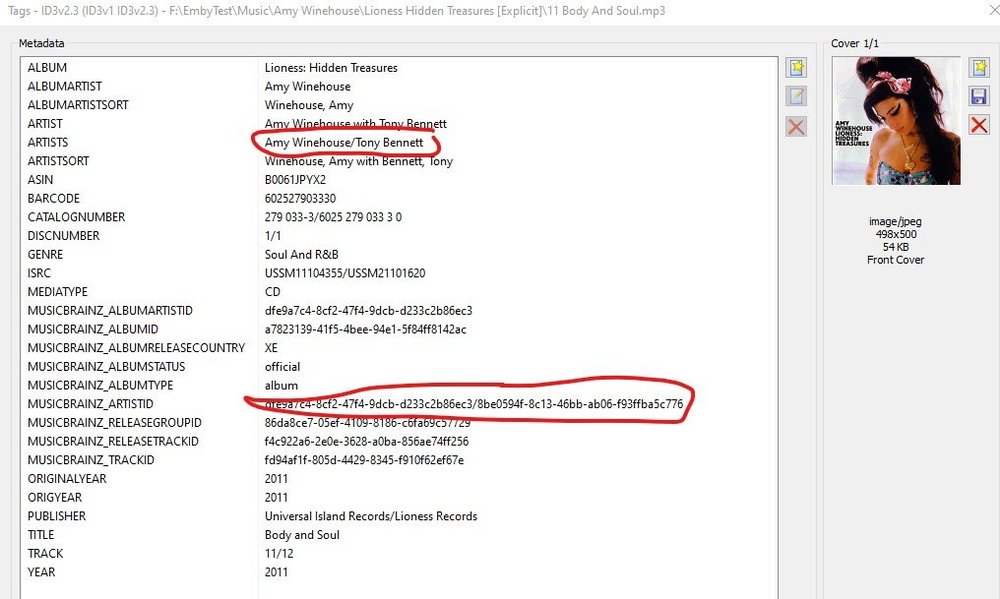Select ALBUMARTISTSORT value 'Winehouse, Amy'
This screenshot has height=599, width=1000.
coord(309,105)
